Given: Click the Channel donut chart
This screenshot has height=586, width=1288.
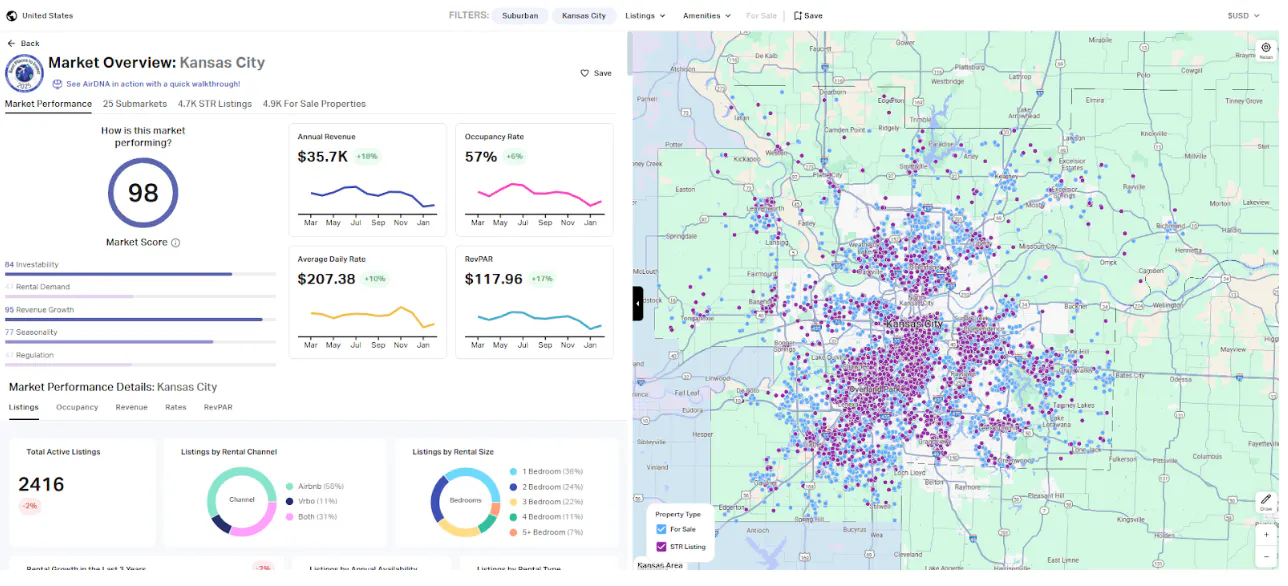Looking at the screenshot, I should [241, 500].
